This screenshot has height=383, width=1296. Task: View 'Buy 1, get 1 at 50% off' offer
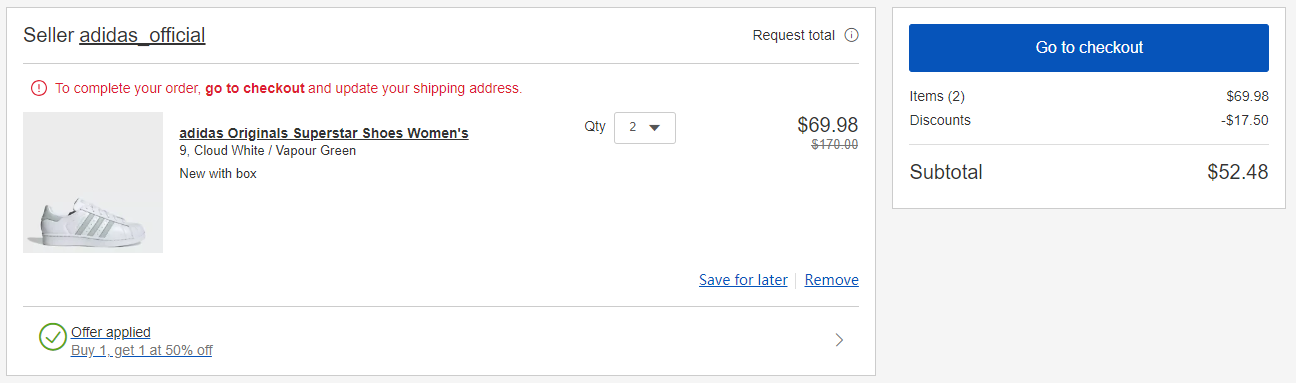(x=142, y=350)
